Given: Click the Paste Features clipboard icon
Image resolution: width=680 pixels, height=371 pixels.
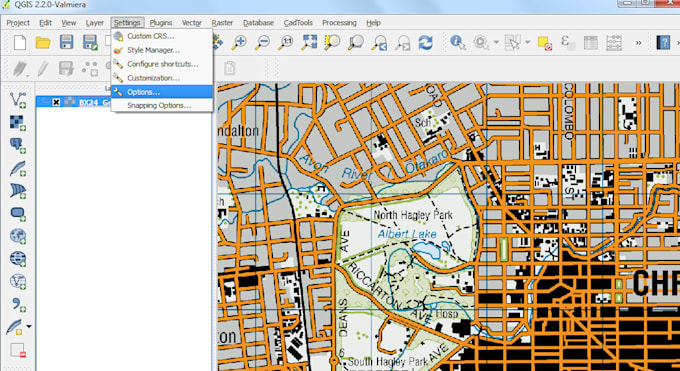Looking at the screenshot, I should coord(229,69).
